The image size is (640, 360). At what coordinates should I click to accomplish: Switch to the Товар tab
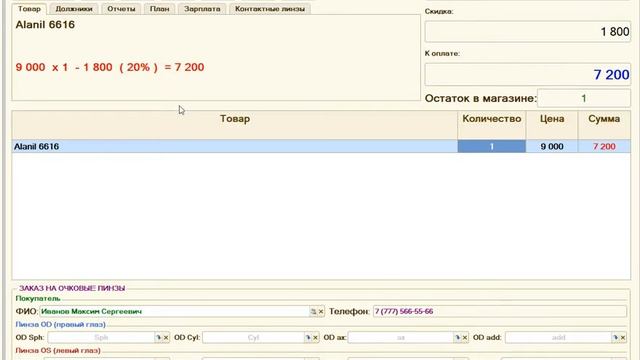(29, 9)
